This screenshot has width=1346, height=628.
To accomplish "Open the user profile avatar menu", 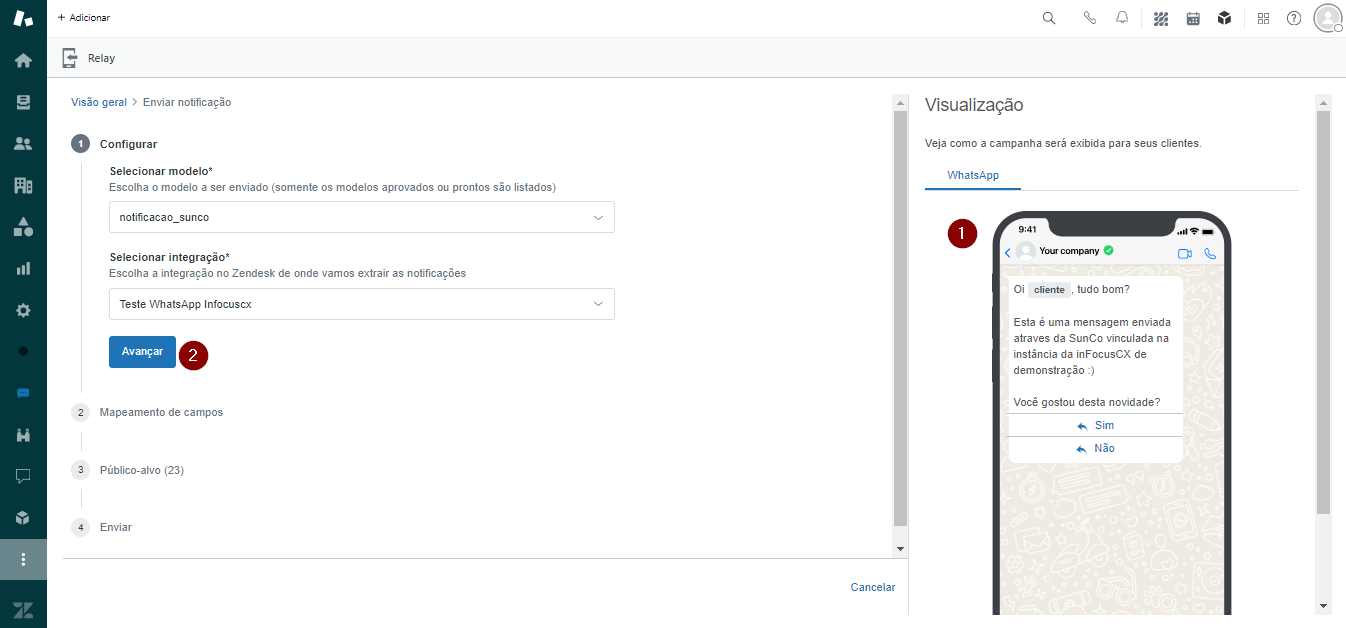I will [1327, 18].
